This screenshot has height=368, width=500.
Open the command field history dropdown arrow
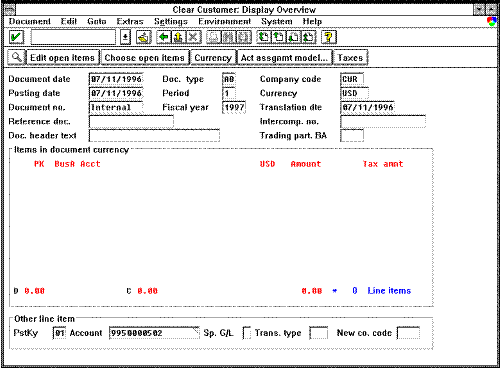pos(125,37)
